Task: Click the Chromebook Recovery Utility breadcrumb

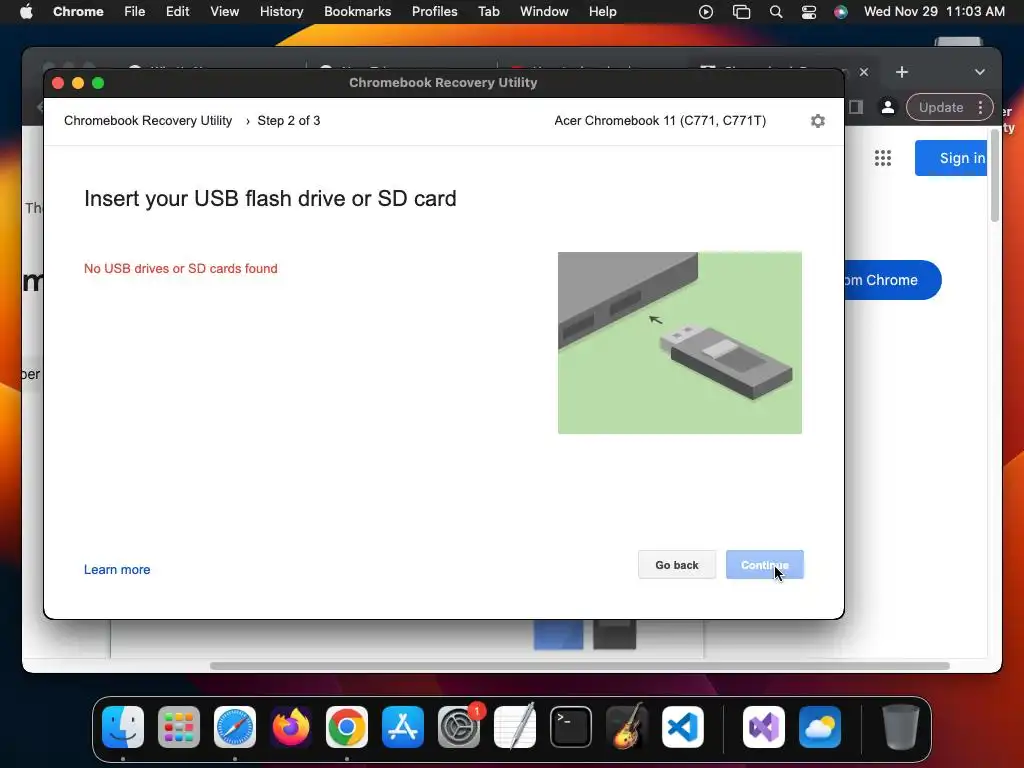Action: click(148, 121)
